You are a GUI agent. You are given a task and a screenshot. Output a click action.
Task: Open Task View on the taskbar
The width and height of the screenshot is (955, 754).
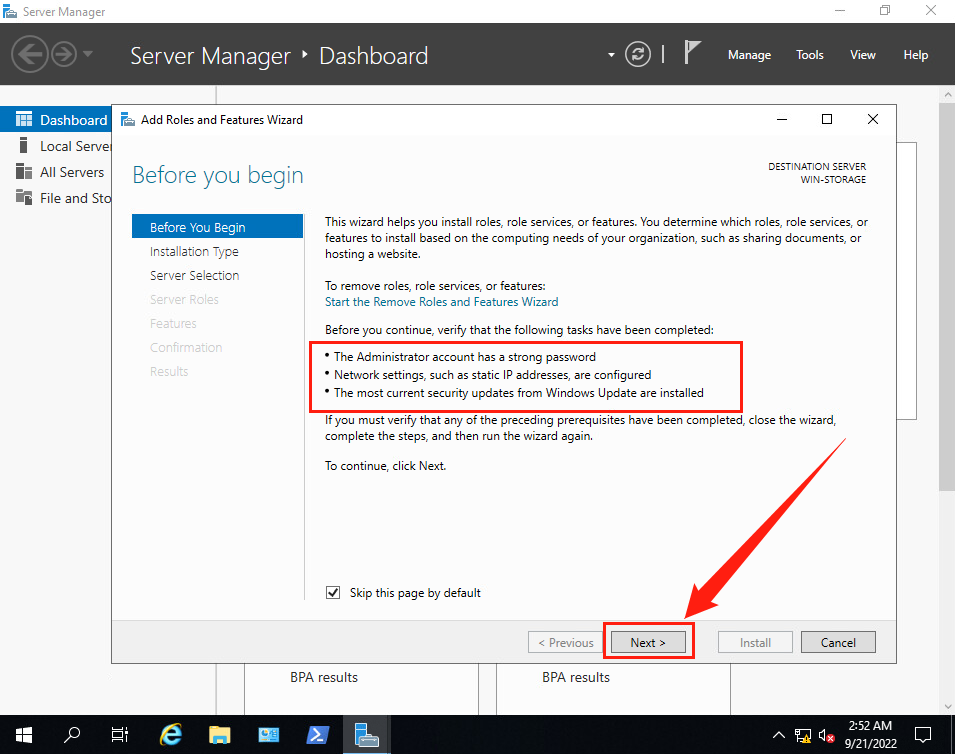[x=120, y=735]
